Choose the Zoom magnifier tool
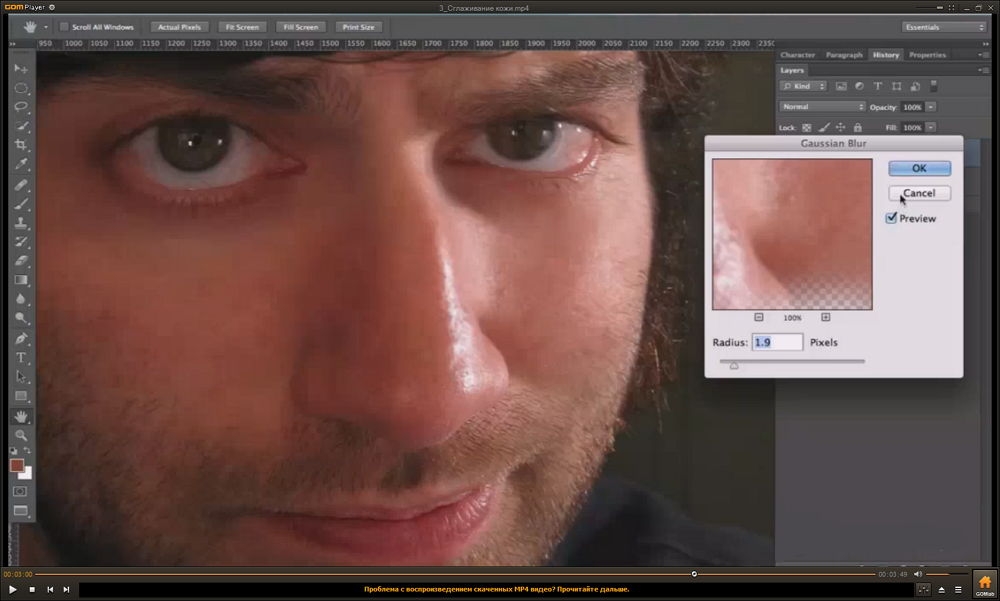The width and height of the screenshot is (1000, 601). tap(21, 435)
